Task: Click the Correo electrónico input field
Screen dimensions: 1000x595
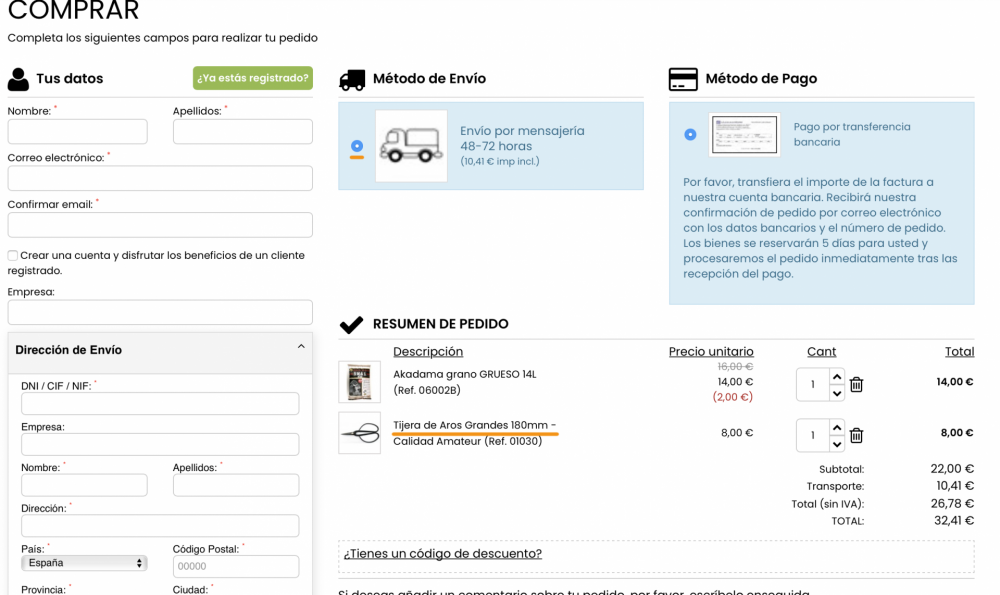Action: (160, 179)
